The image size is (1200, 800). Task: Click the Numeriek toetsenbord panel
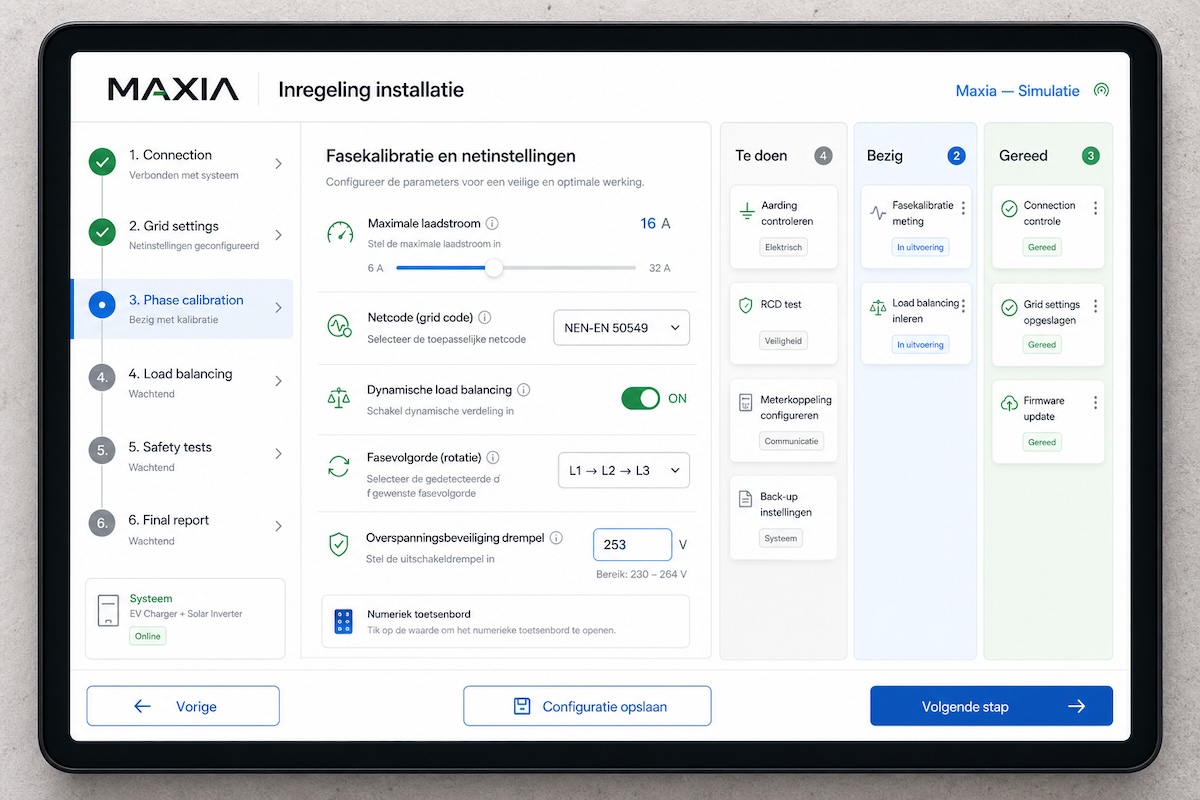(x=505, y=621)
